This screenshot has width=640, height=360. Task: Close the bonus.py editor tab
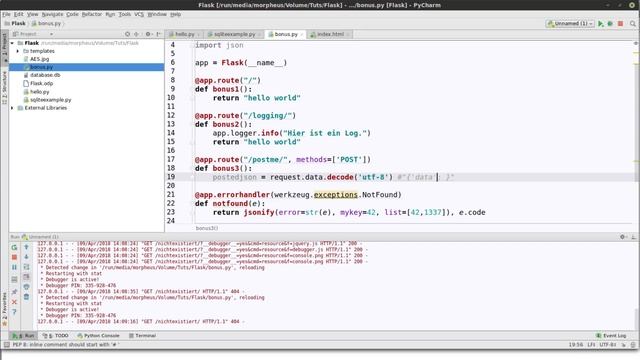[x=302, y=35]
